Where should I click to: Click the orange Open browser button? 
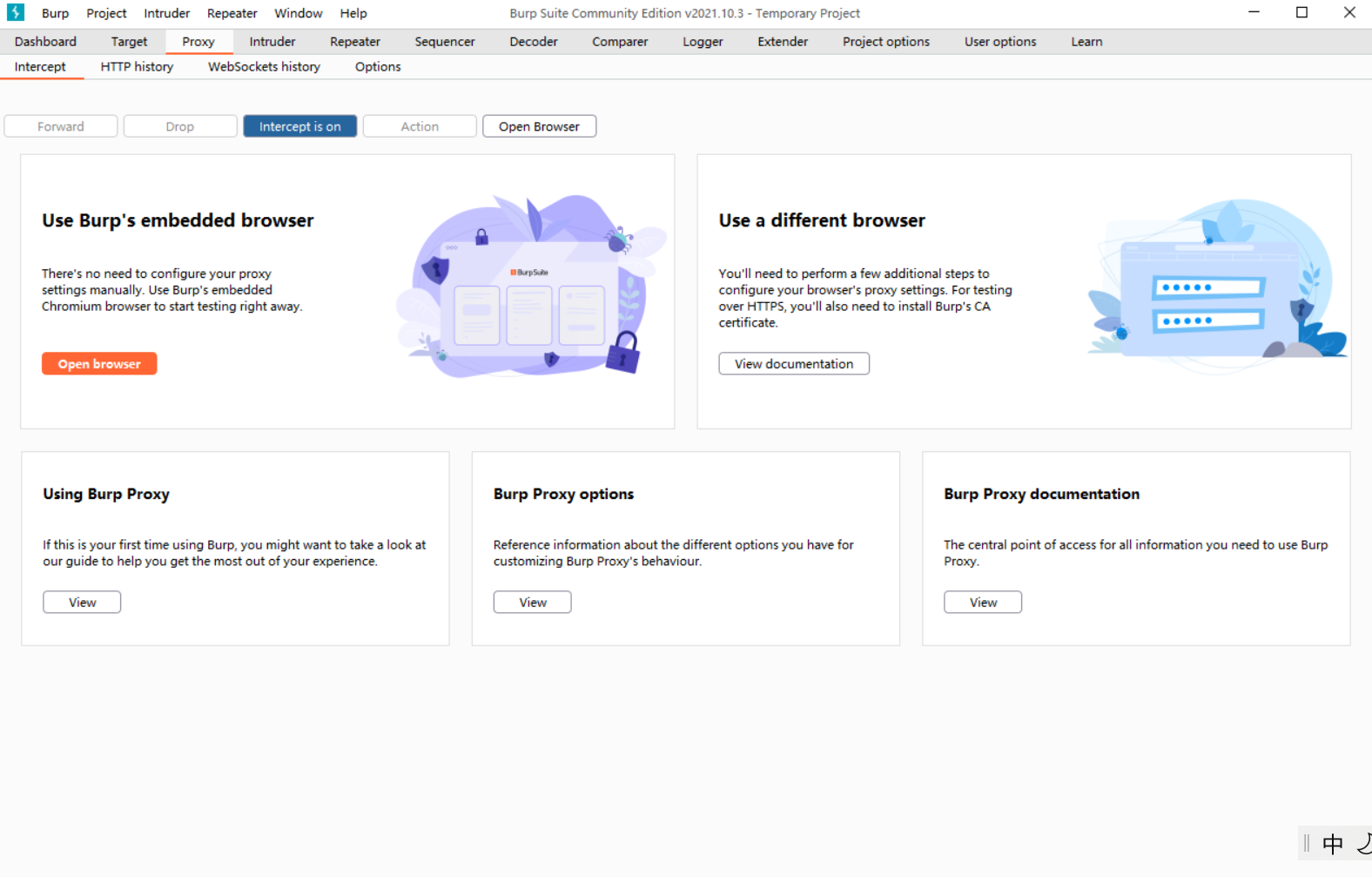(99, 364)
